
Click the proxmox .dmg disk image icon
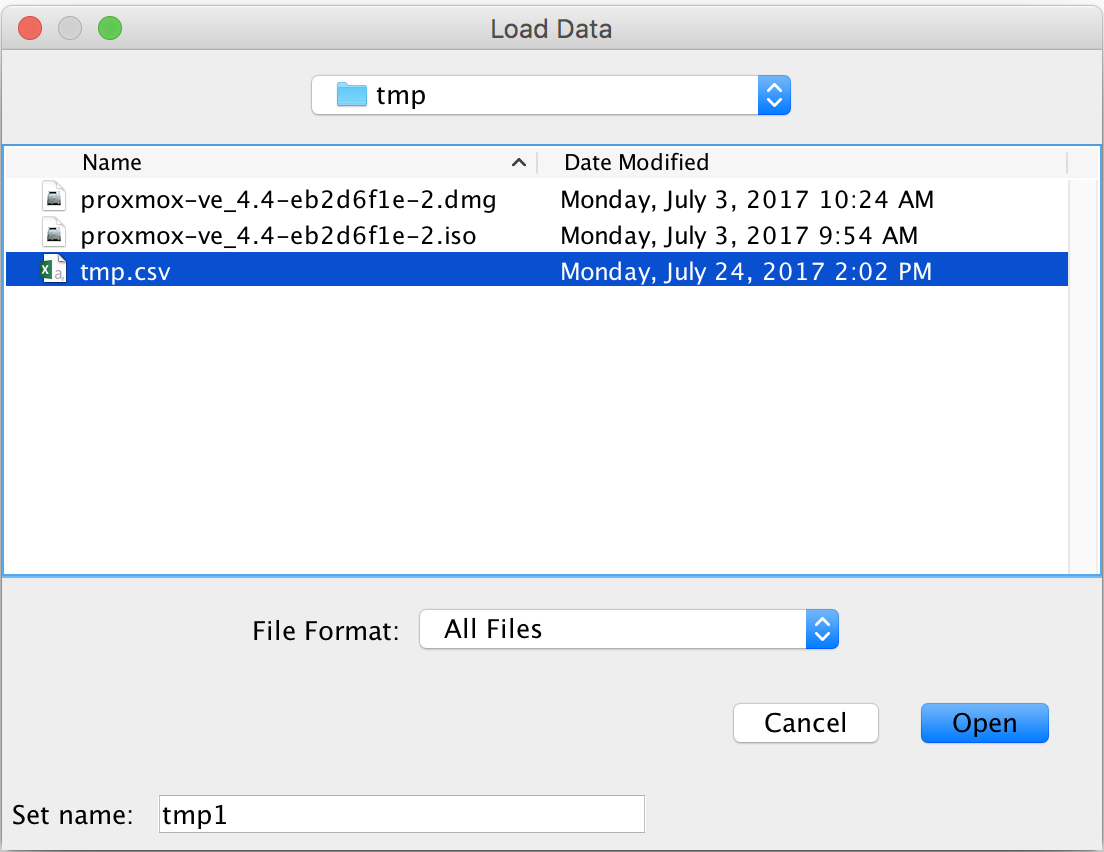pos(54,198)
